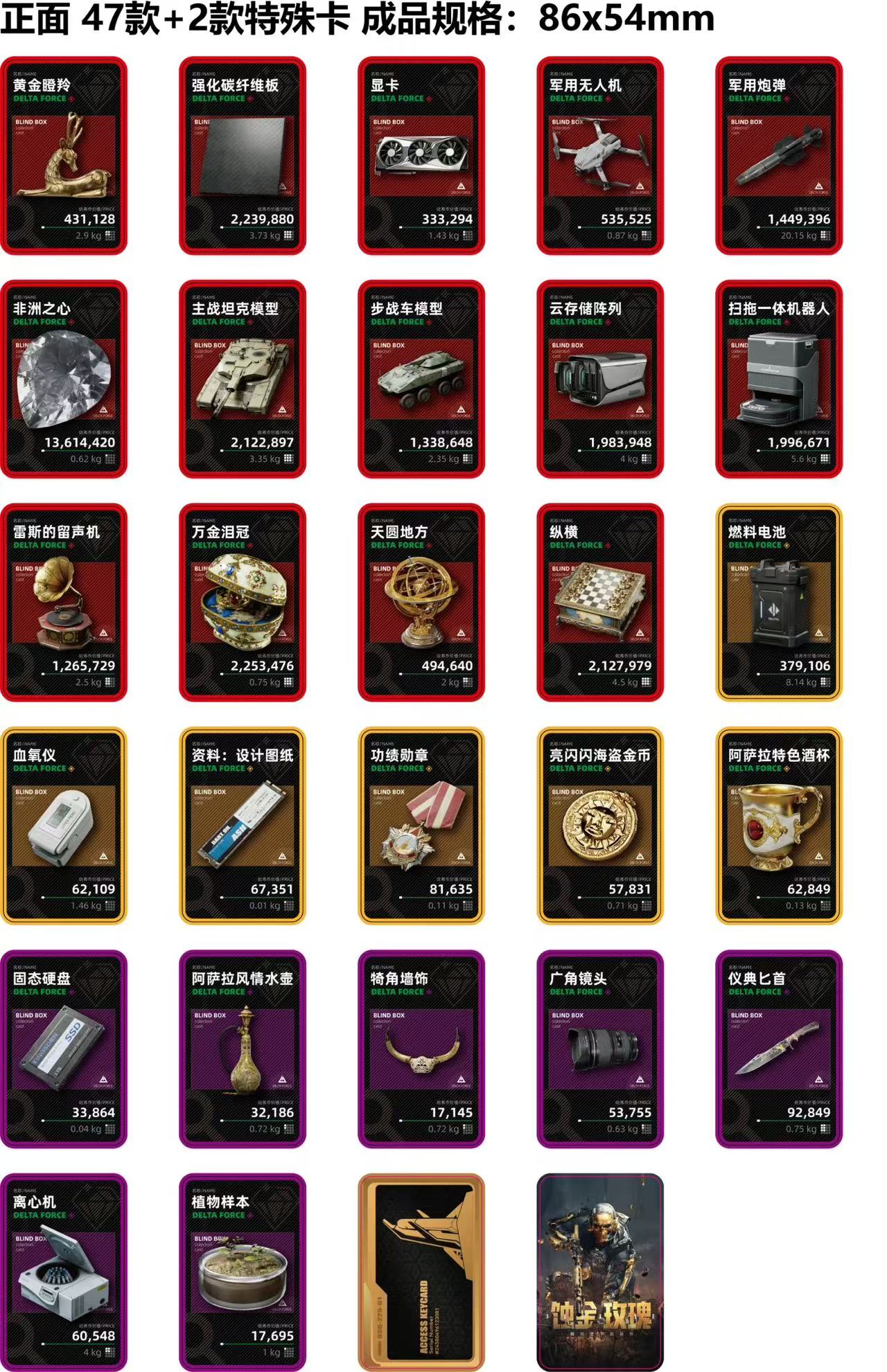Click the military drone 军用无人机 image
887x1372 pixels.
click(x=600, y=157)
